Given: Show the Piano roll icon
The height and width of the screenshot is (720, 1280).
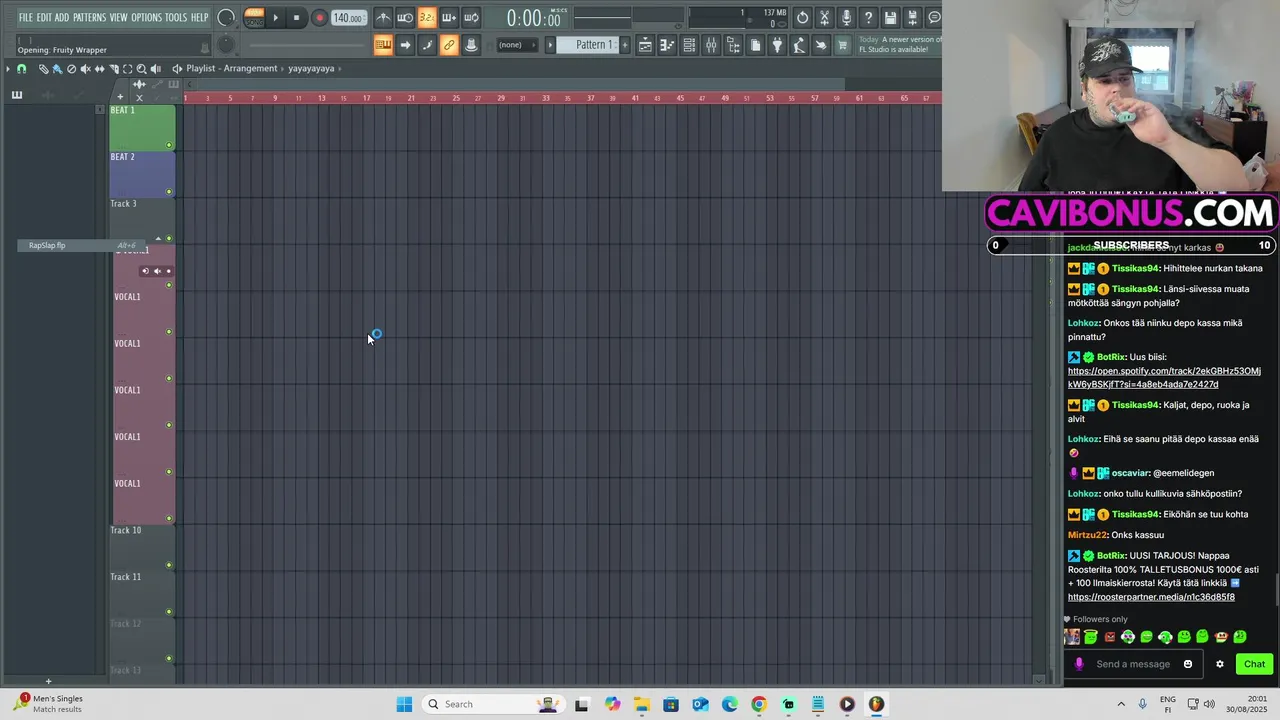Looking at the screenshot, I should point(667,45).
